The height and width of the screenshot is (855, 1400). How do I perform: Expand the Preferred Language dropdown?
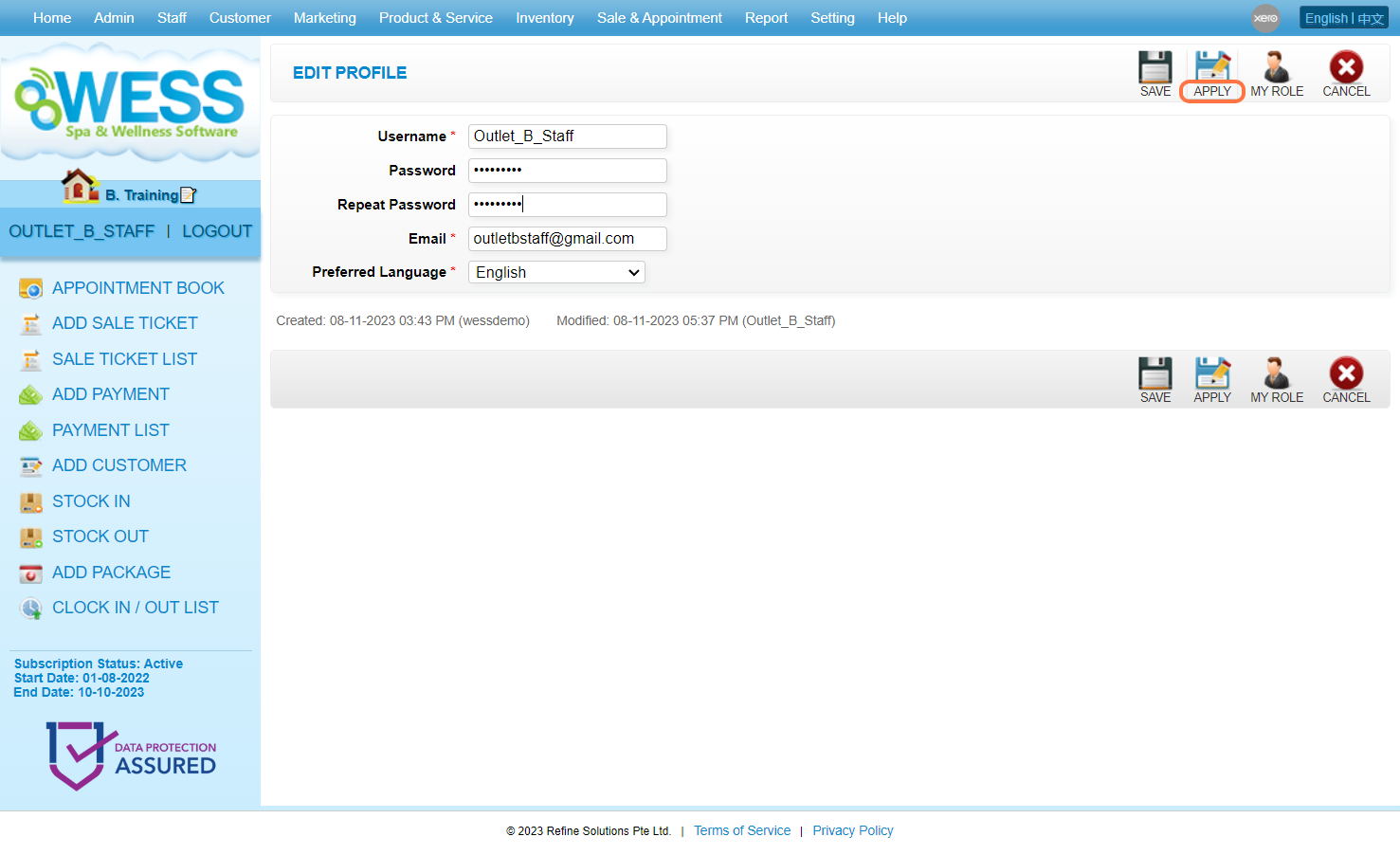coord(556,273)
